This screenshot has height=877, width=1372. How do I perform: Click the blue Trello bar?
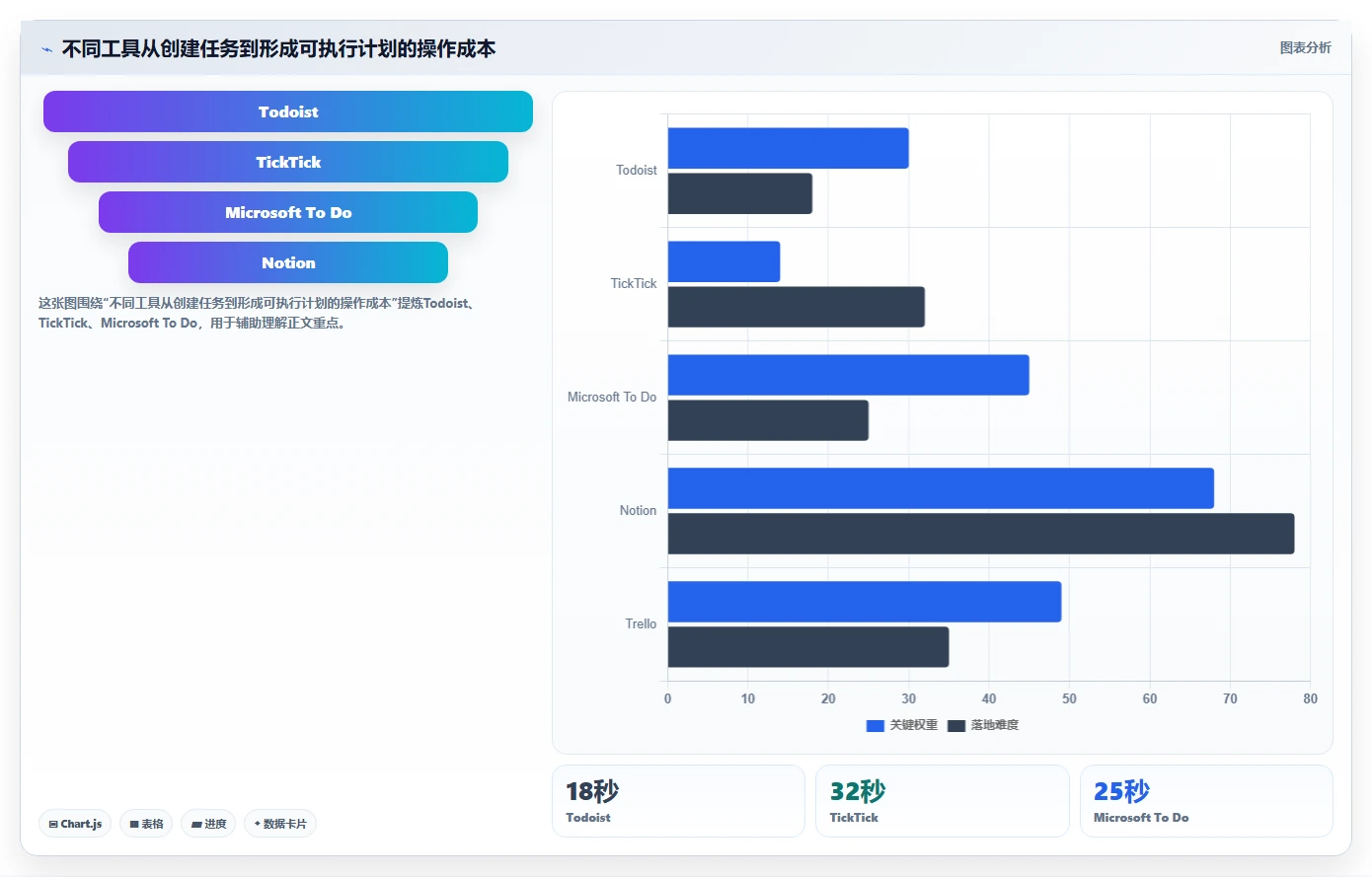click(865, 602)
